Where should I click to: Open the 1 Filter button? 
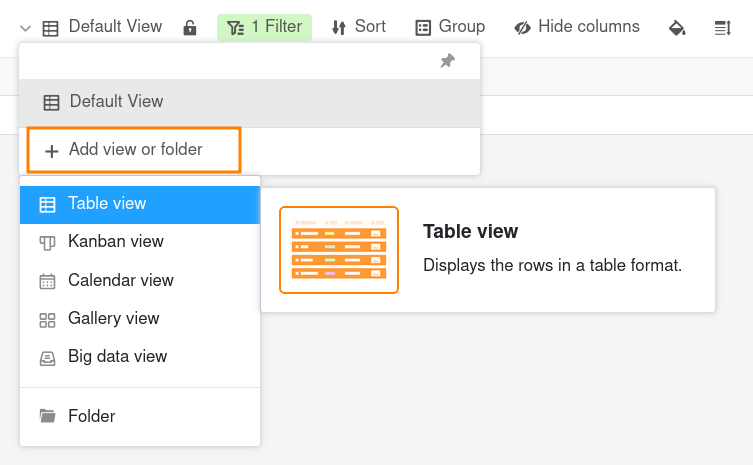(264, 27)
